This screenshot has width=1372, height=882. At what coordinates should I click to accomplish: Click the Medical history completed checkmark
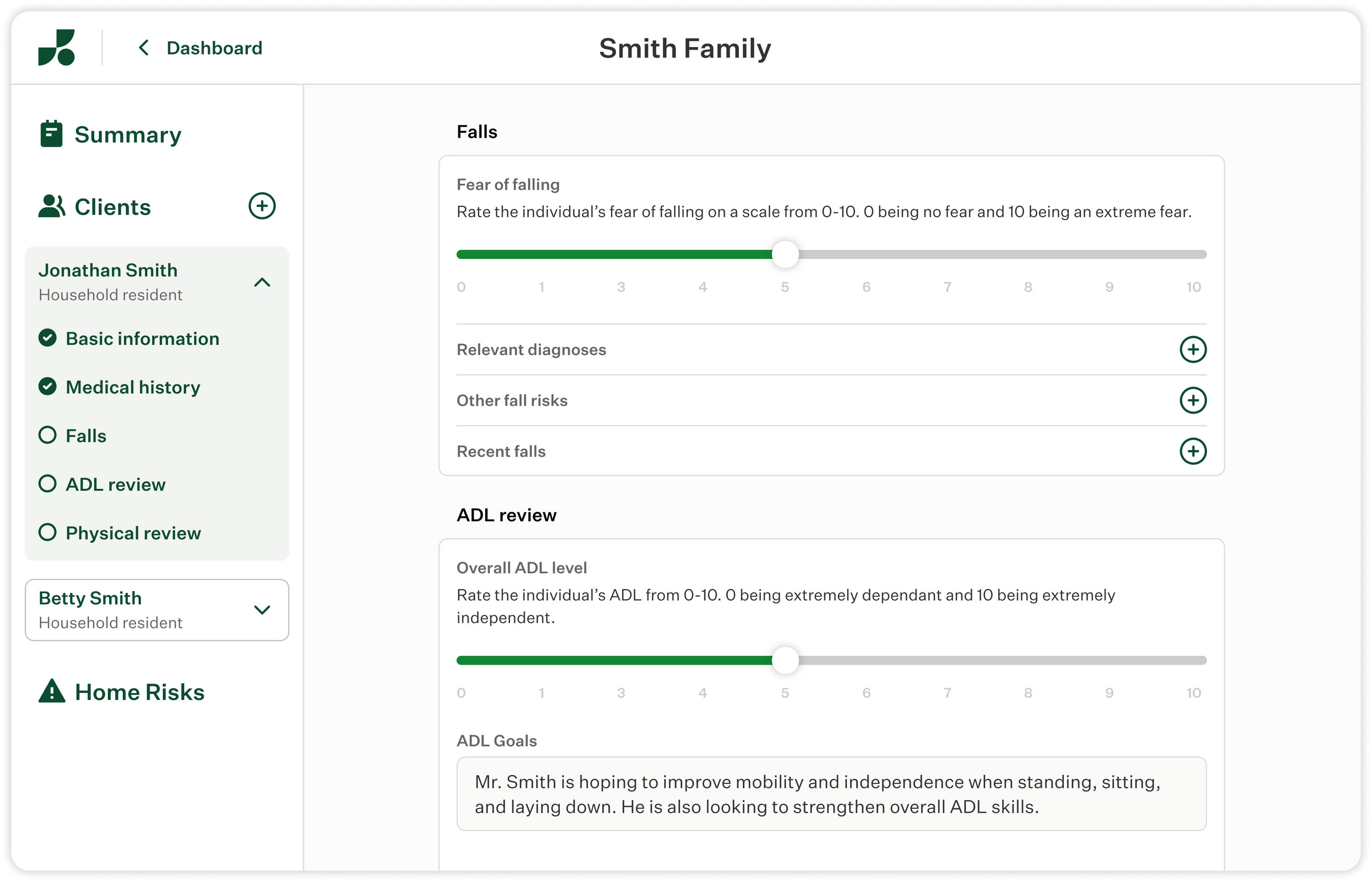tap(48, 387)
